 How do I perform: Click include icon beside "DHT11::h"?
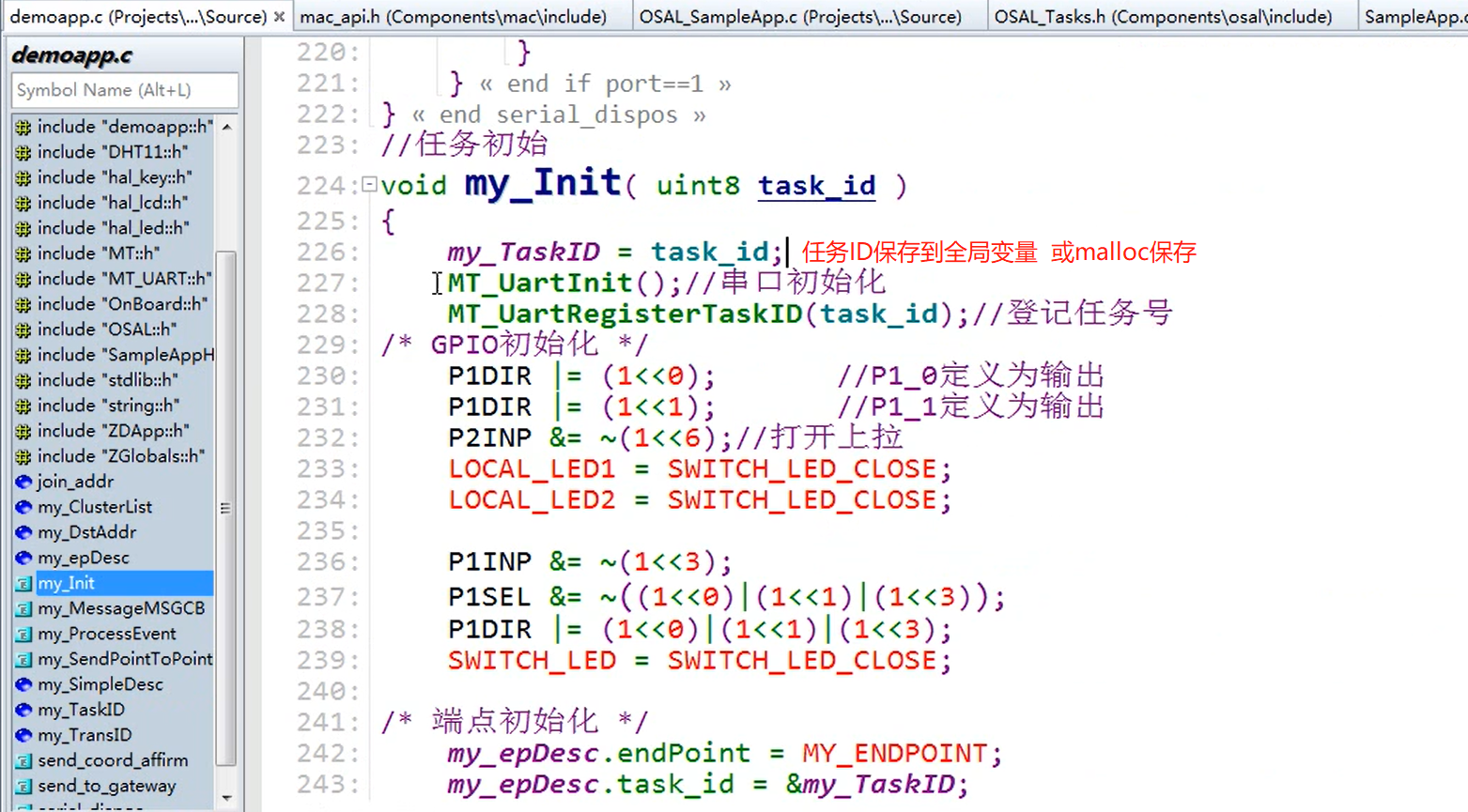tap(23, 152)
